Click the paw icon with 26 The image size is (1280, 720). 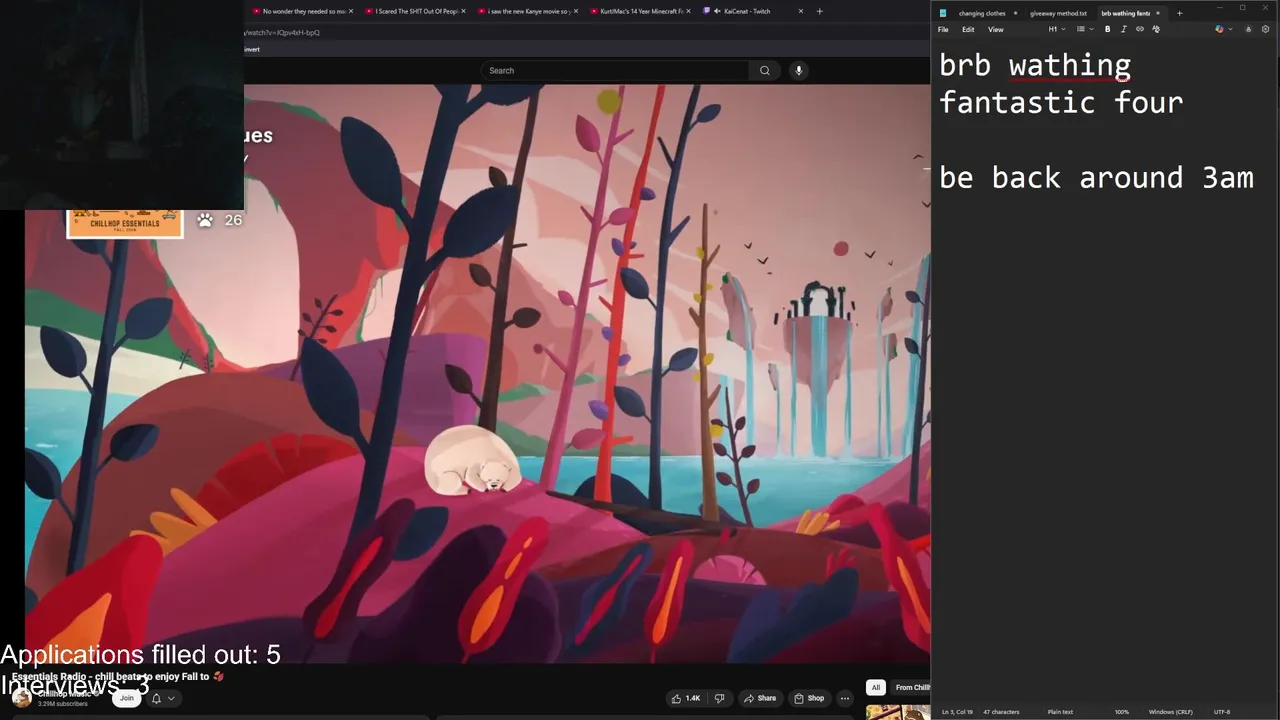[x=205, y=220]
